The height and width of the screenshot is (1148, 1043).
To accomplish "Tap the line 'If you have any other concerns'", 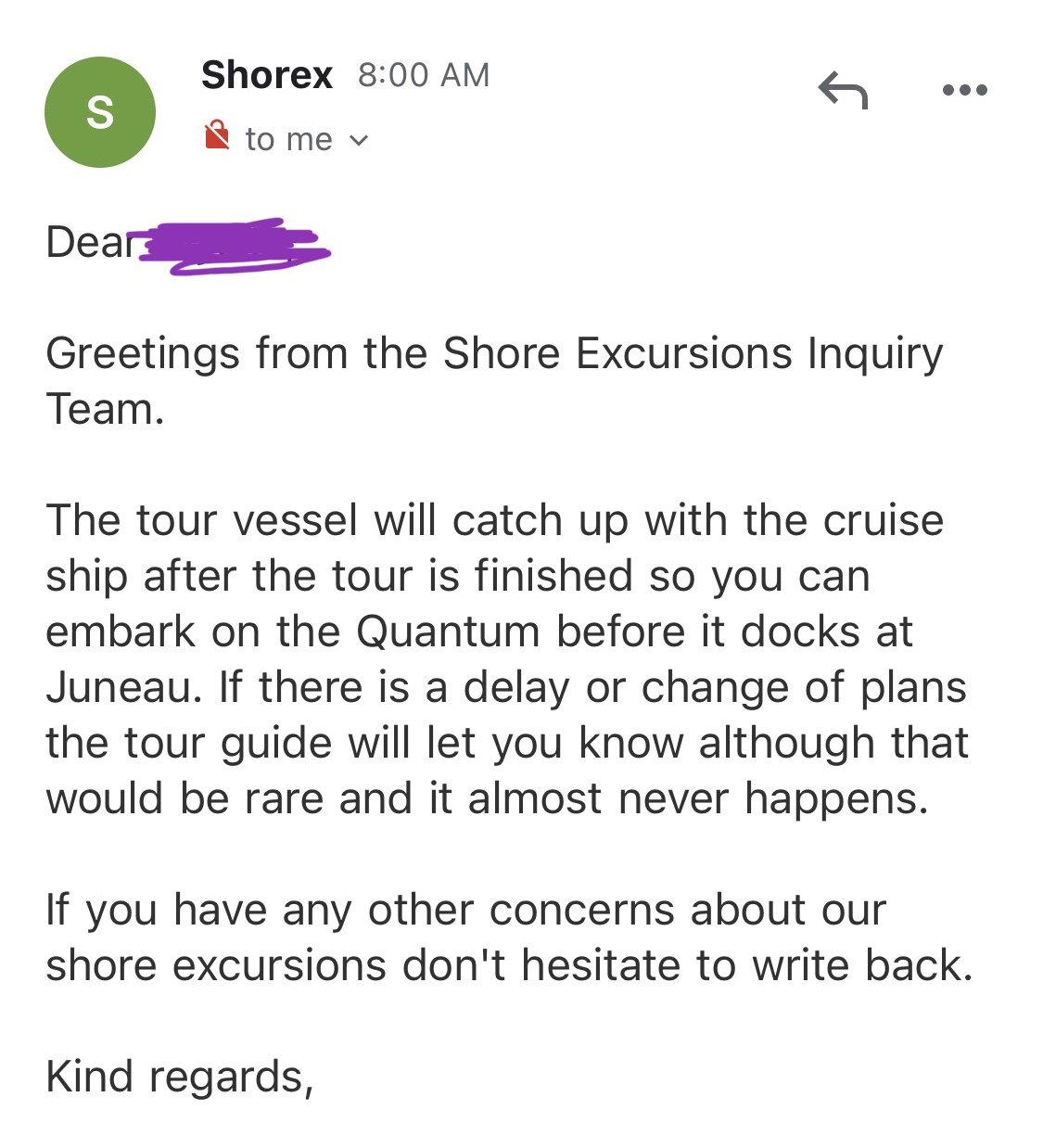I will pyautogui.click(x=465, y=910).
